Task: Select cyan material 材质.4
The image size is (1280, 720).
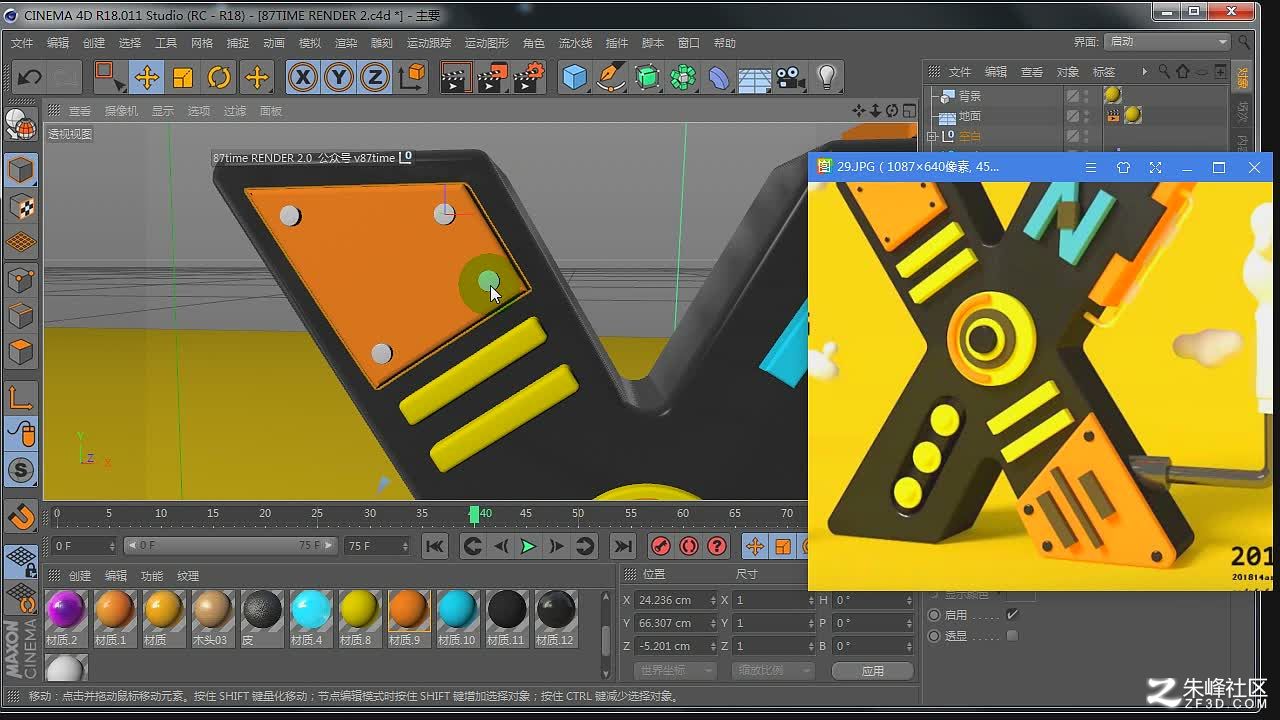Action: click(x=310, y=618)
